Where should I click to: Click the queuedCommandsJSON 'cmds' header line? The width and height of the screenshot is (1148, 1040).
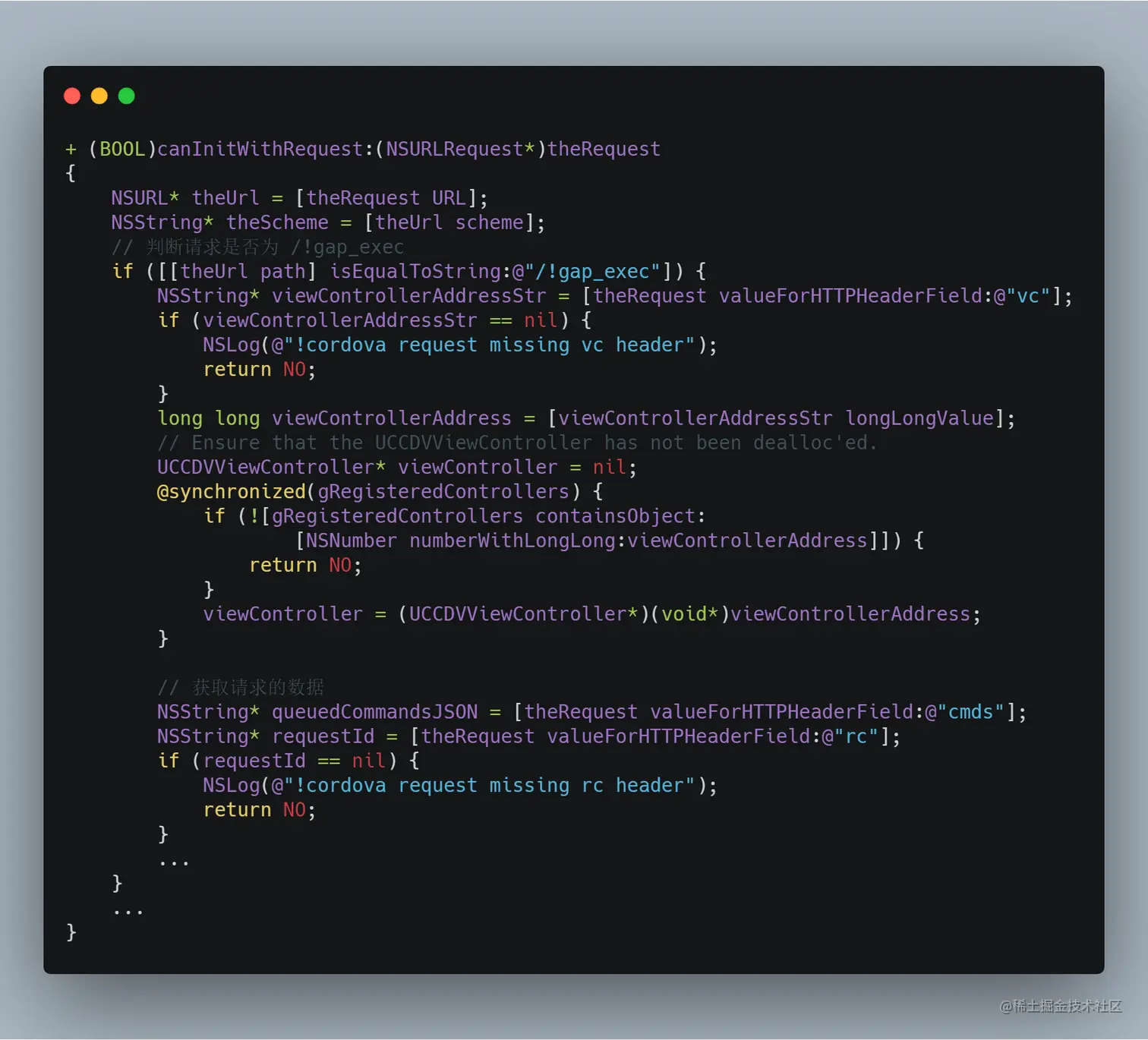coord(592,712)
